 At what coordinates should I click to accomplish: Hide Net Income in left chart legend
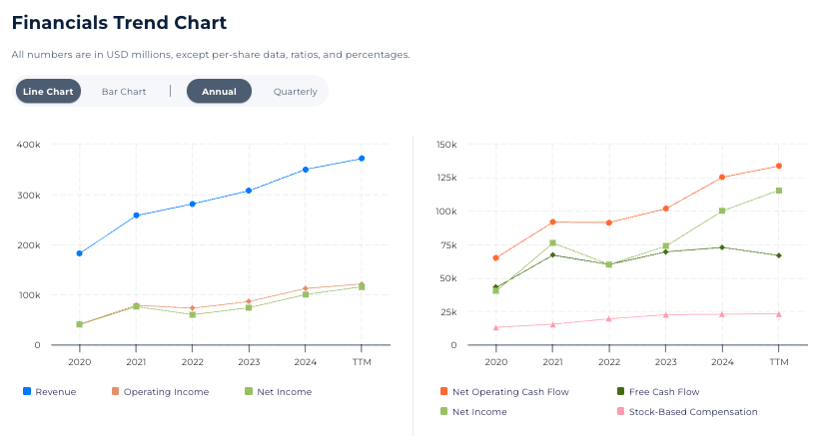point(283,392)
